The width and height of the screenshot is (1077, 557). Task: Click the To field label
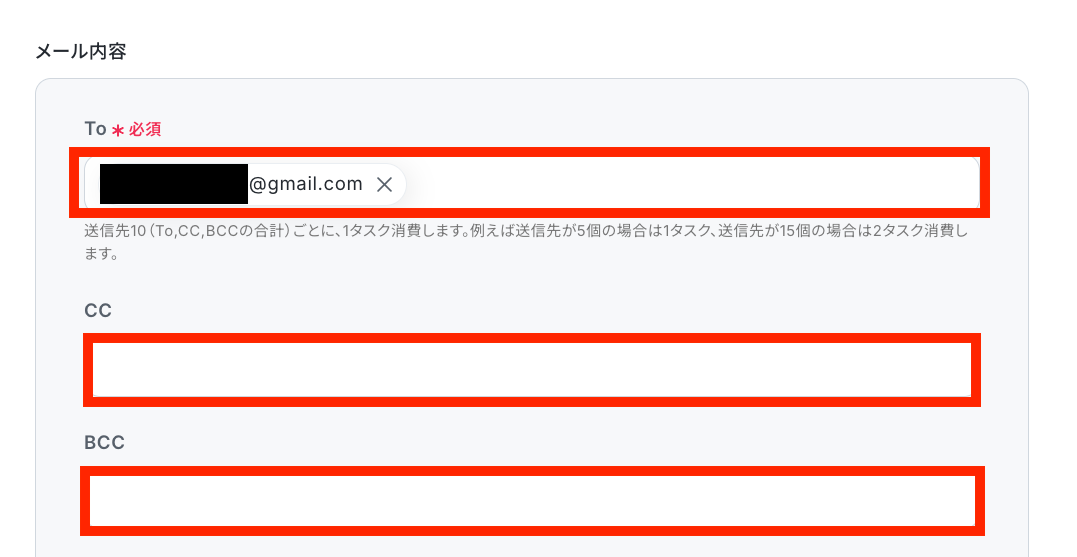[95, 128]
